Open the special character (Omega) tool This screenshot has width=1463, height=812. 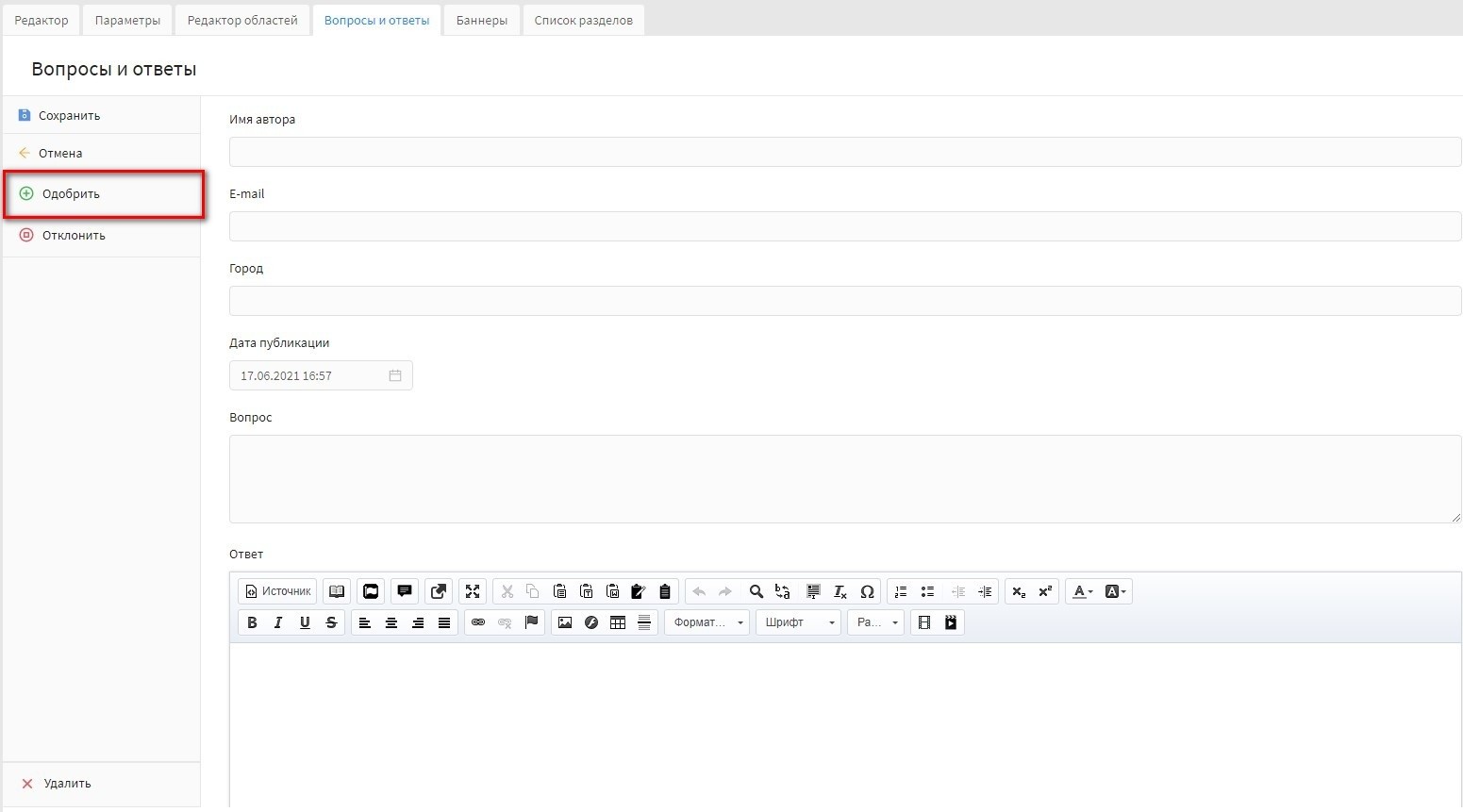867,591
